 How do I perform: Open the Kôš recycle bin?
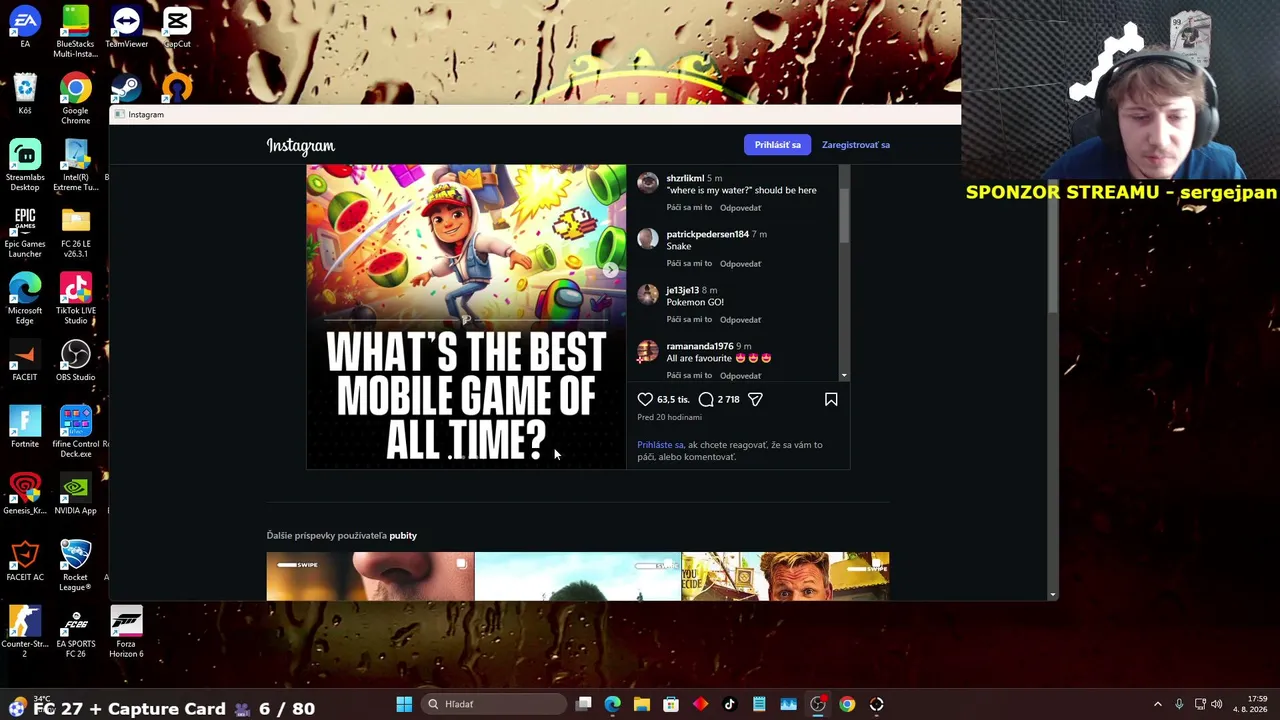click(x=25, y=94)
